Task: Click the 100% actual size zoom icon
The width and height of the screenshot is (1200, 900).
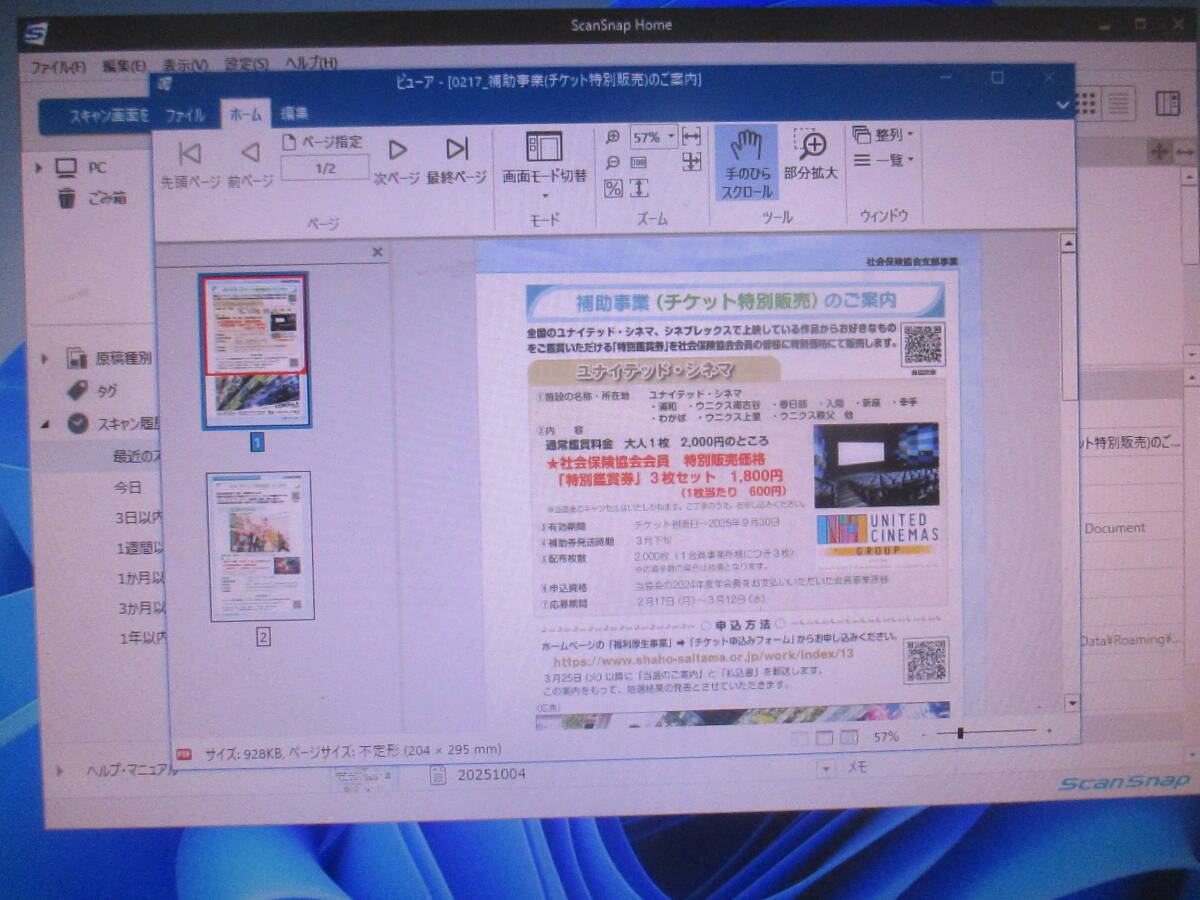Action: tap(639, 163)
